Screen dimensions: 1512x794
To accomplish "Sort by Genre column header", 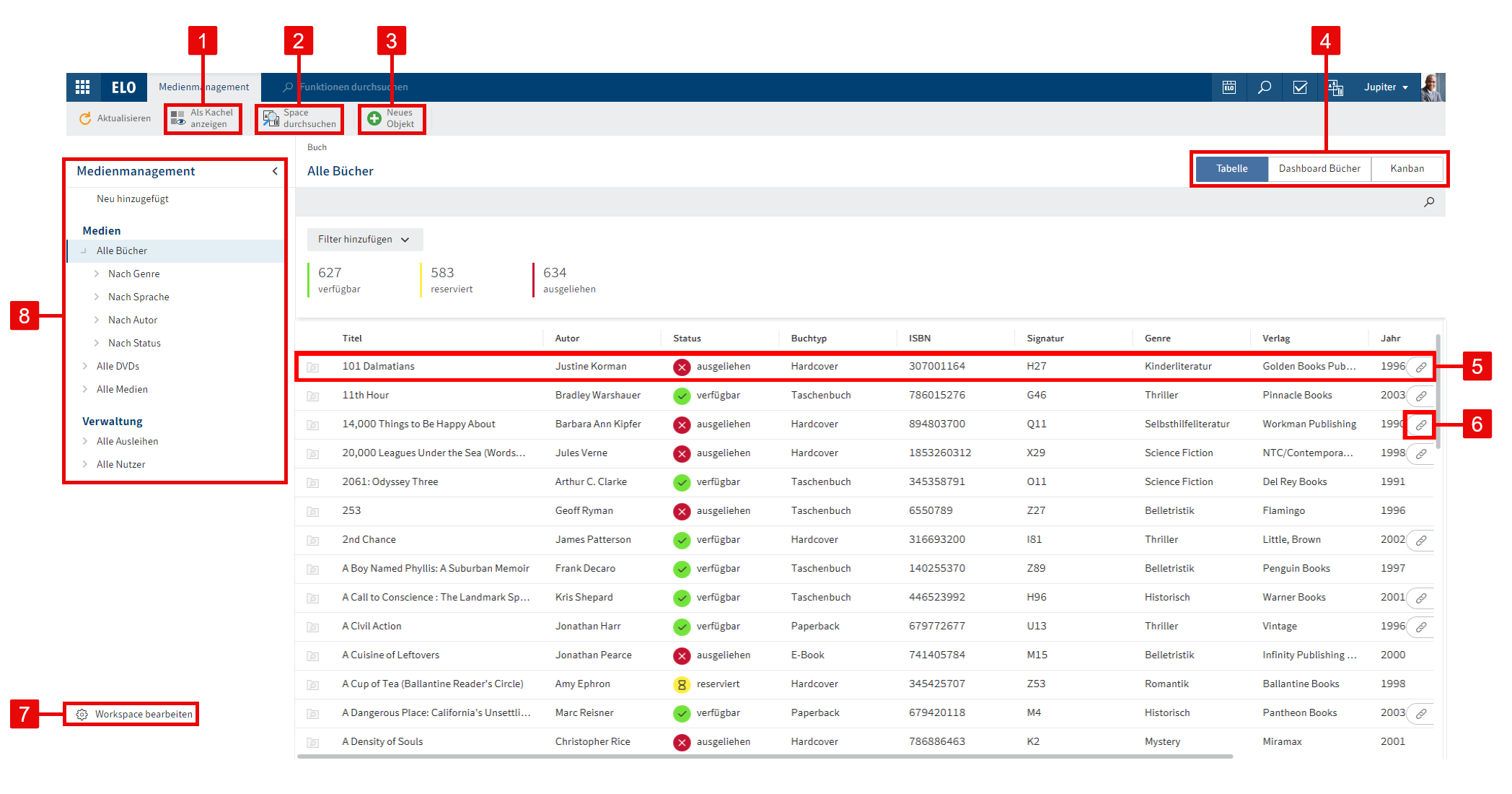I will tap(1158, 339).
